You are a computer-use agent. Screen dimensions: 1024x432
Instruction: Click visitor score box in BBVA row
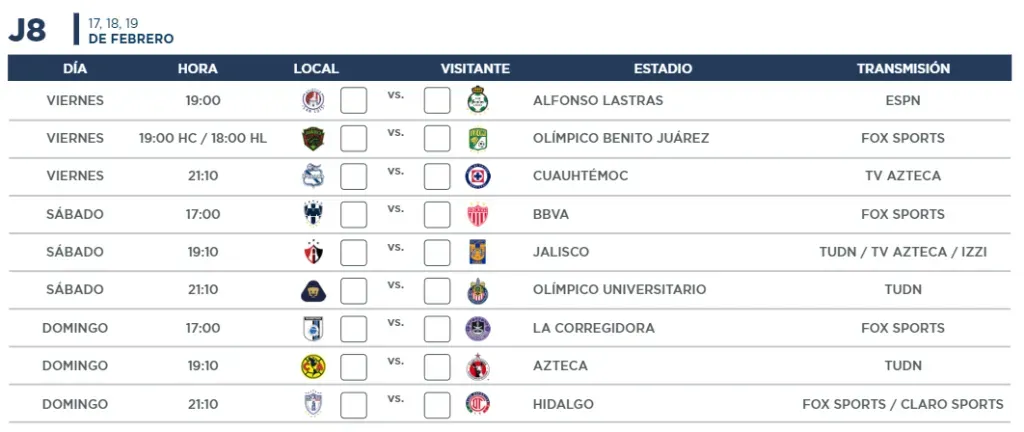(437, 214)
